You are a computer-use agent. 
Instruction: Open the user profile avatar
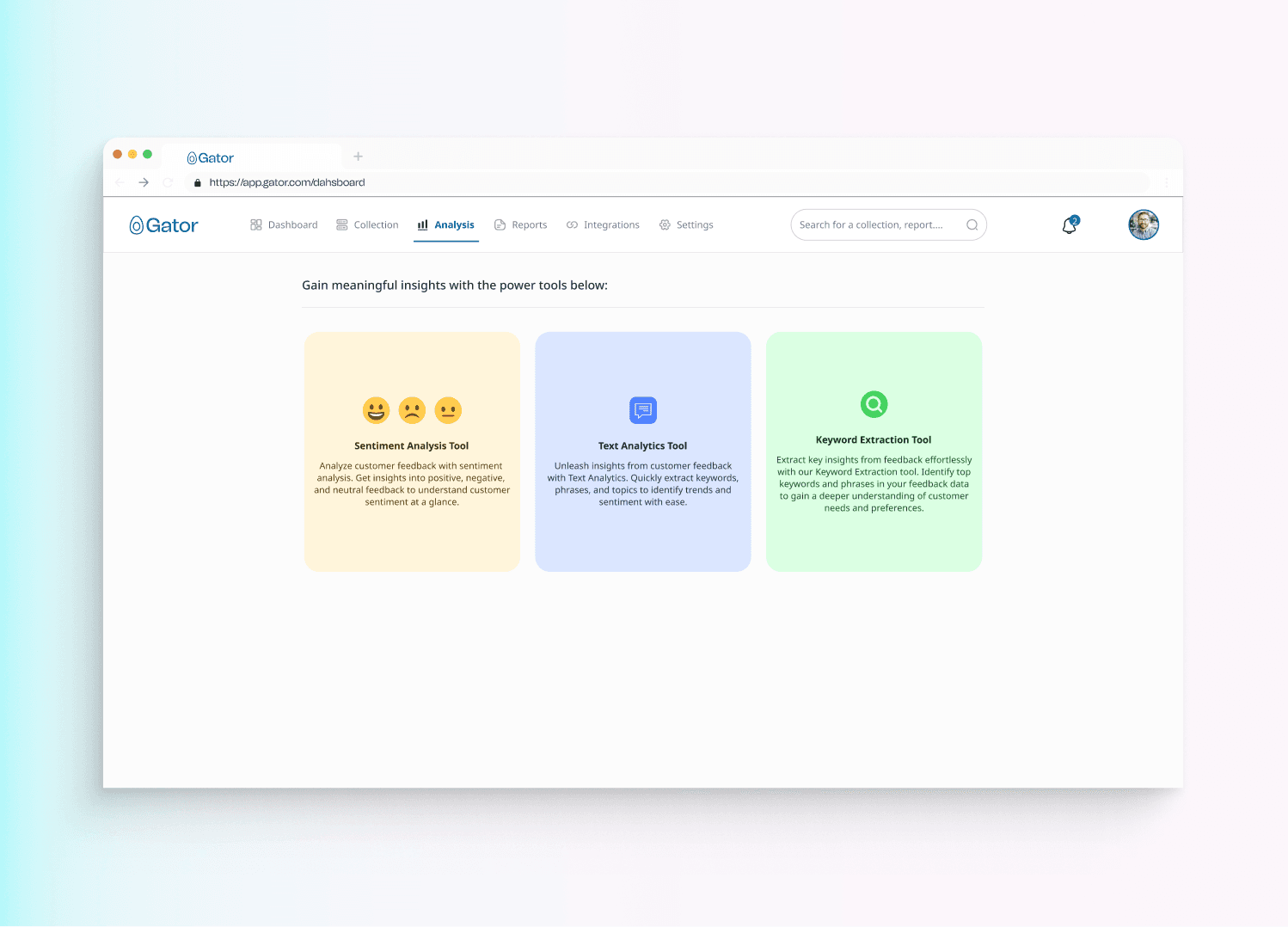(x=1143, y=225)
